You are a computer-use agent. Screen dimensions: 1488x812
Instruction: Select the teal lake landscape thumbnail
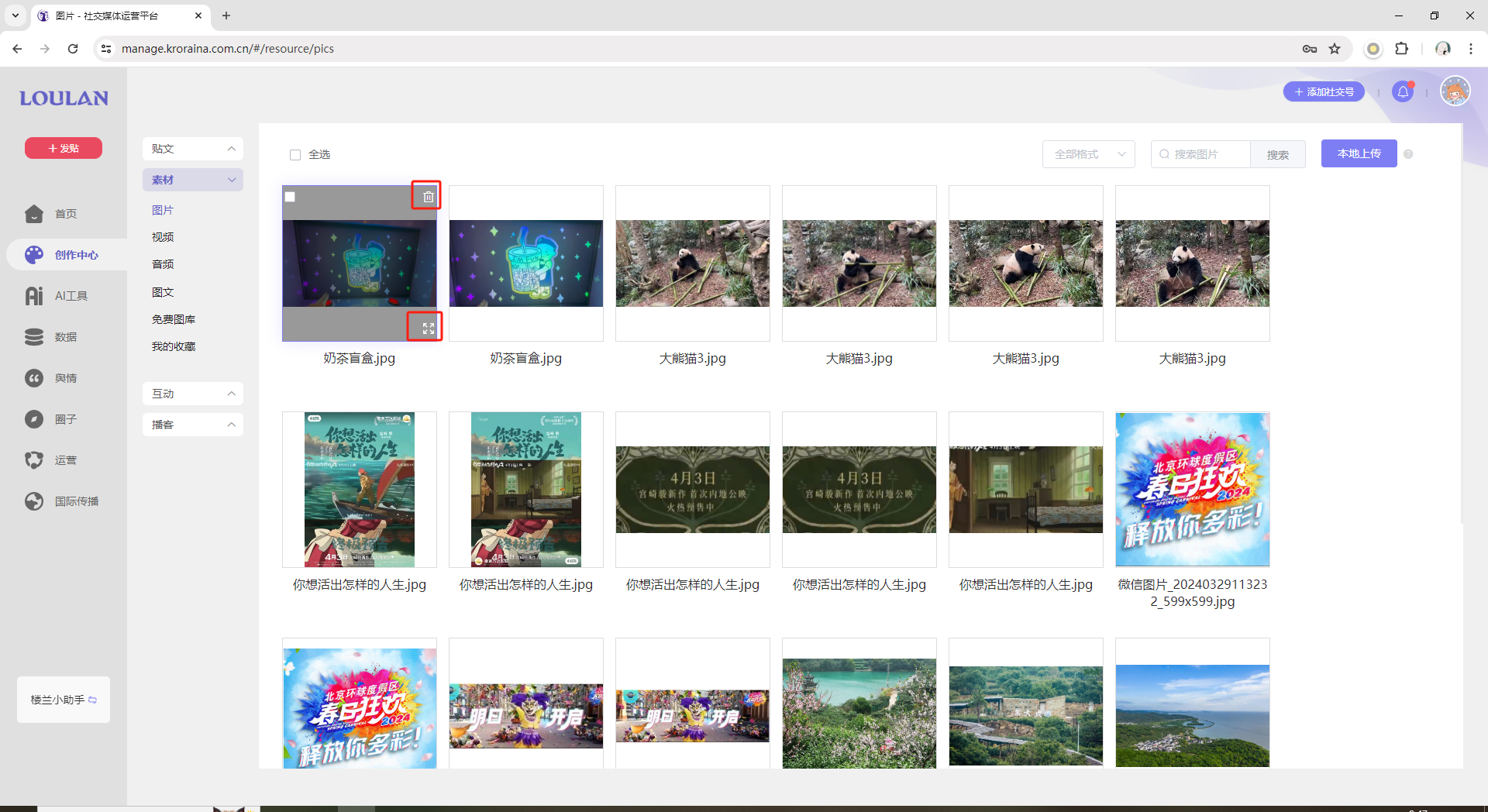coord(859,714)
